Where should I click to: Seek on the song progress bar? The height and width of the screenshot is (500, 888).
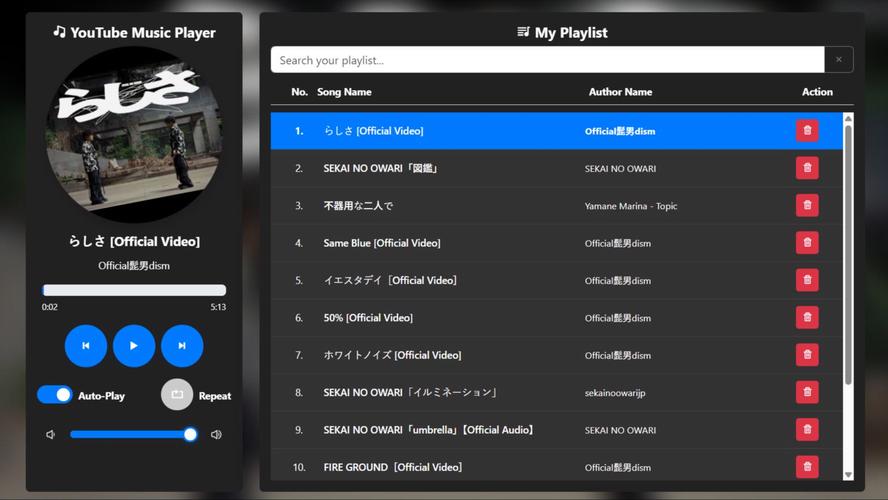tap(134, 290)
